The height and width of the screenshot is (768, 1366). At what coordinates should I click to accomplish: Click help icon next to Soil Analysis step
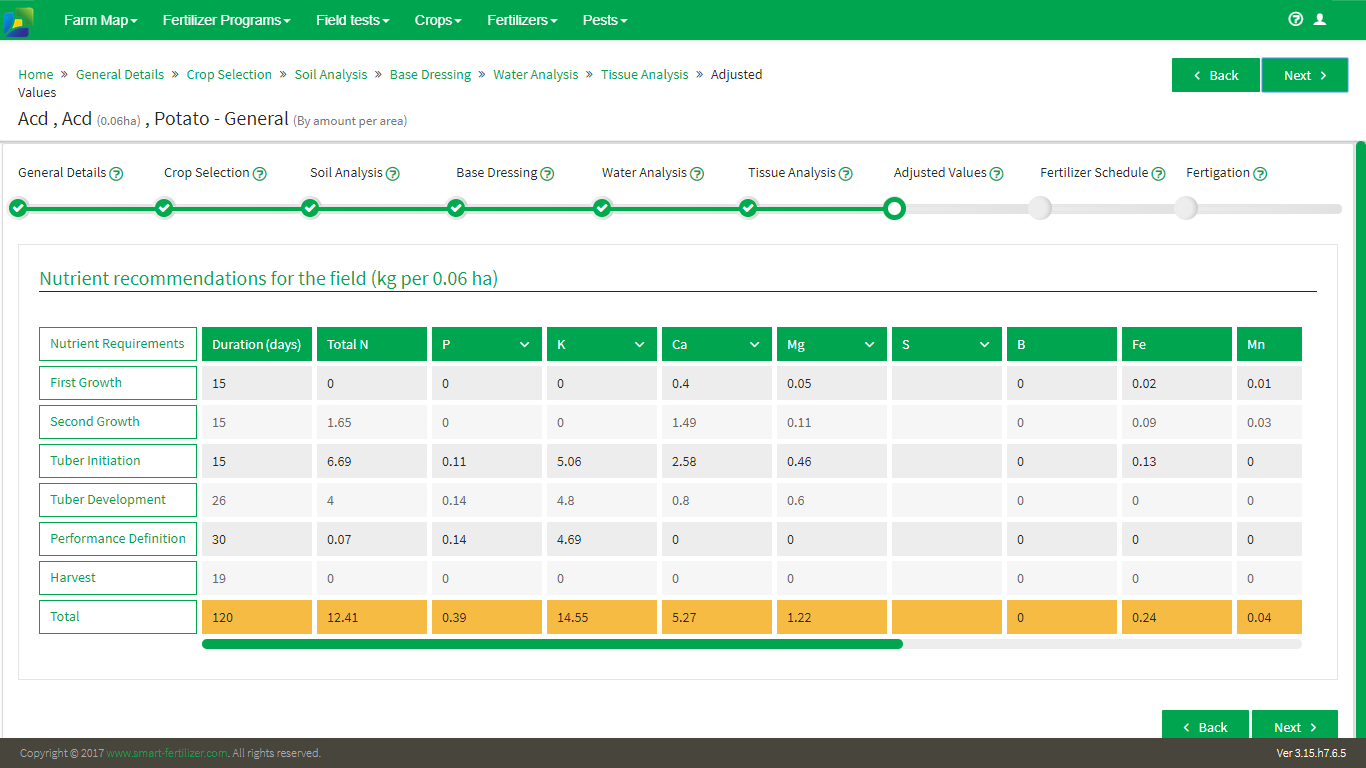[393, 174]
